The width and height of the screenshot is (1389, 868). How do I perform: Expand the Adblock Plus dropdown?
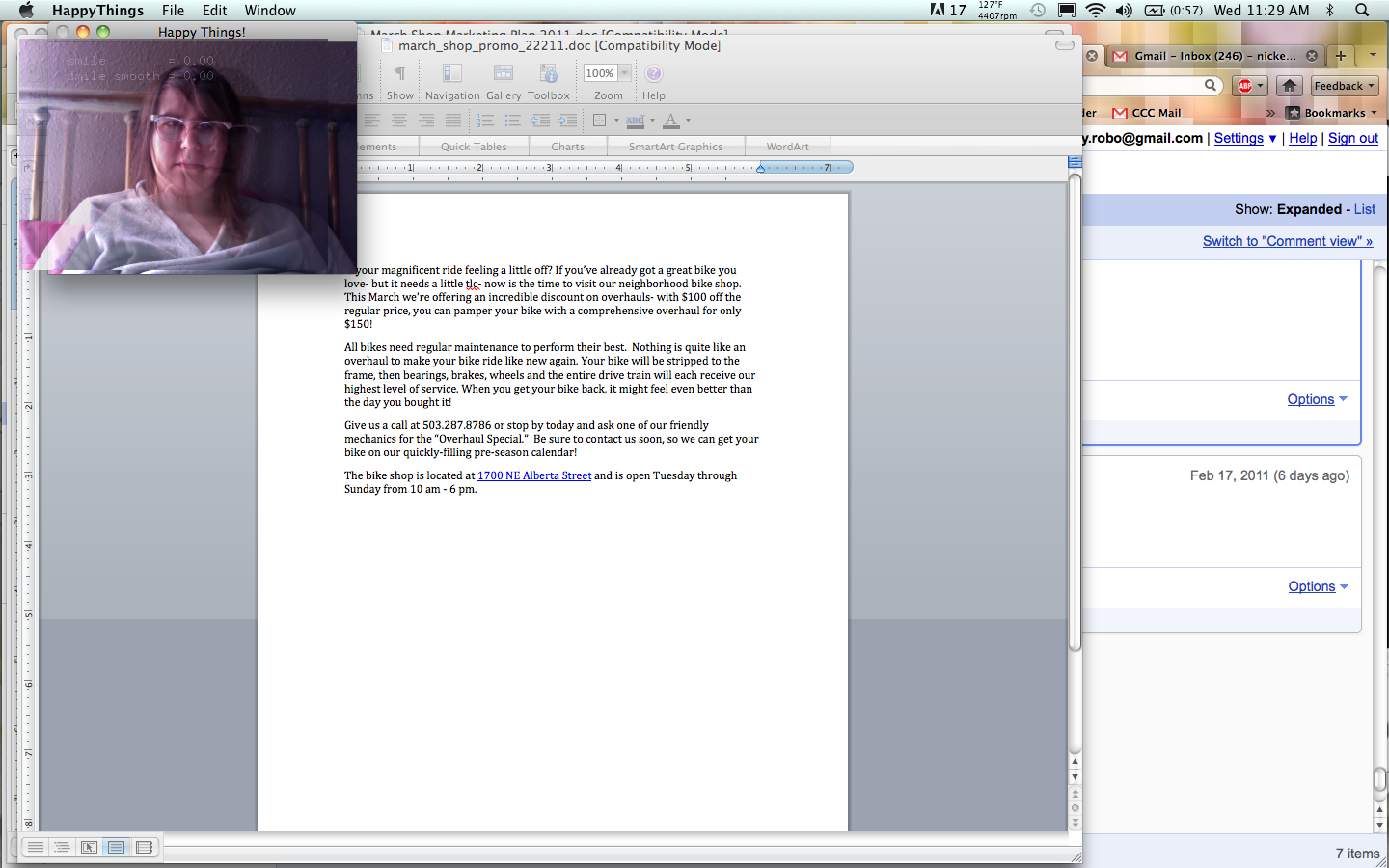(x=1260, y=86)
